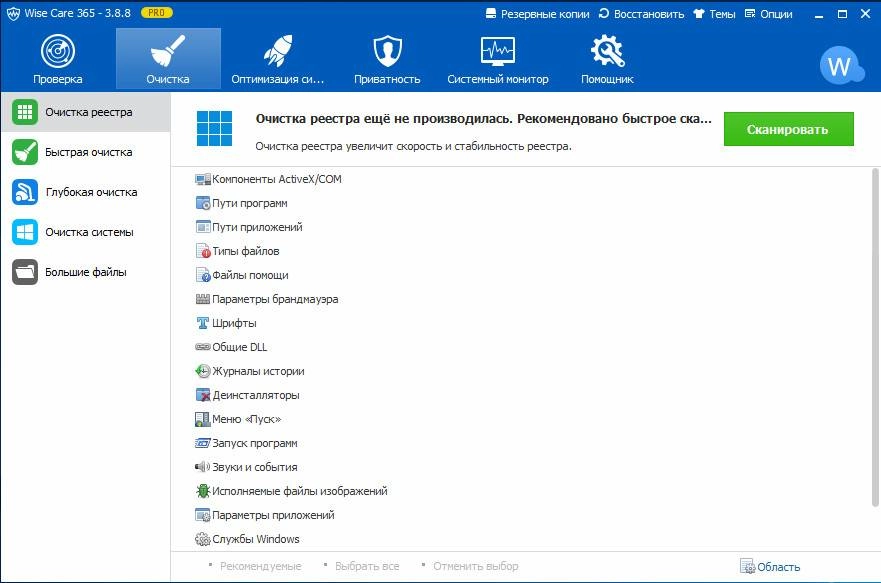Click the Большие файлы folder icon

point(25,272)
